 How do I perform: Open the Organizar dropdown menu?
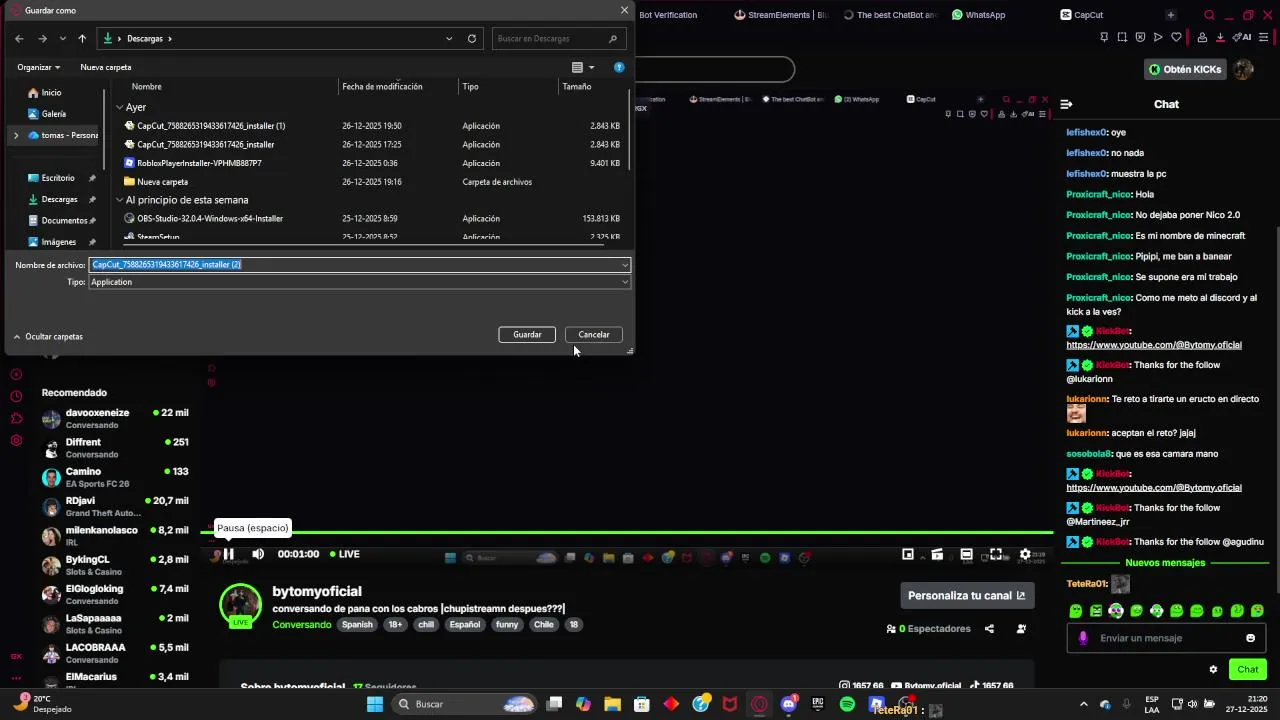coord(38,67)
